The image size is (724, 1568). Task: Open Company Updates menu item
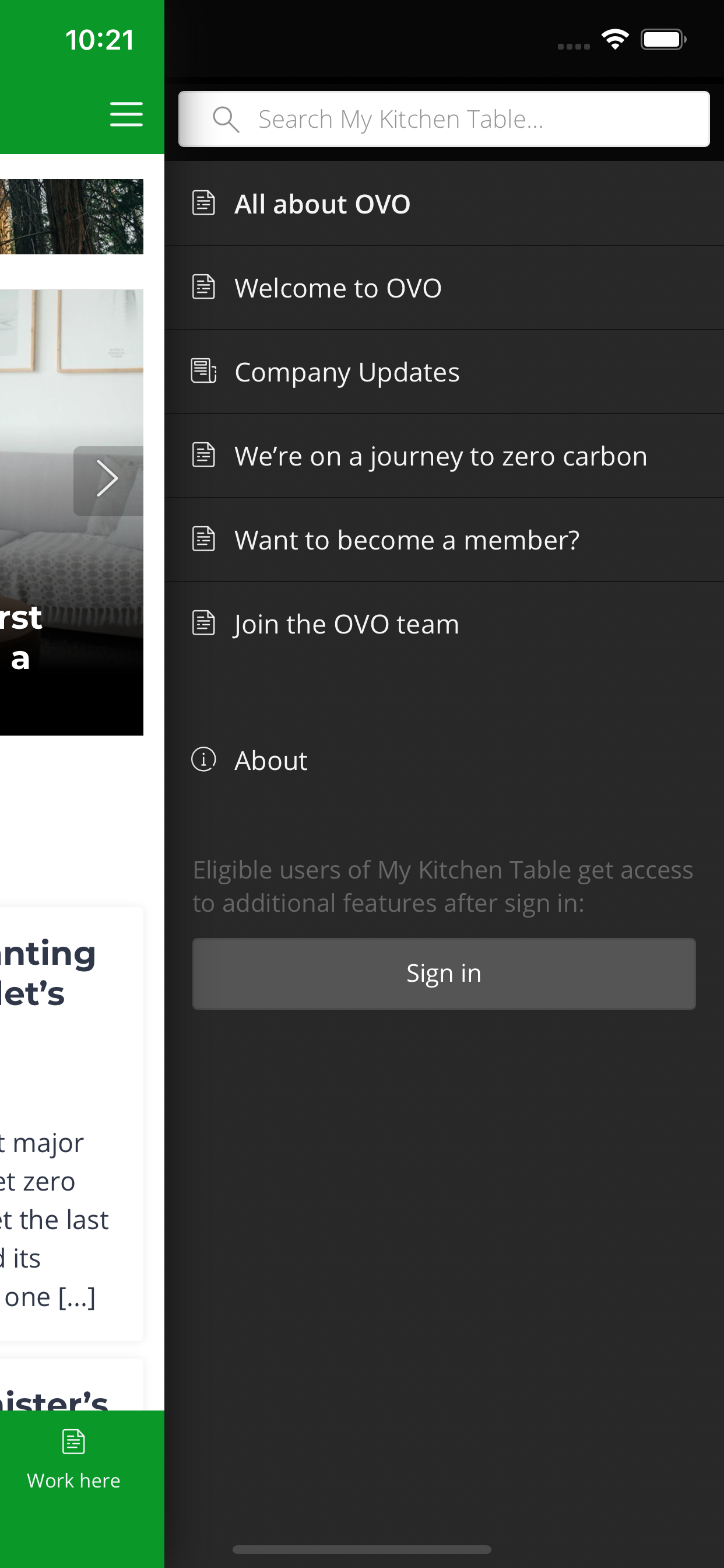(x=444, y=372)
